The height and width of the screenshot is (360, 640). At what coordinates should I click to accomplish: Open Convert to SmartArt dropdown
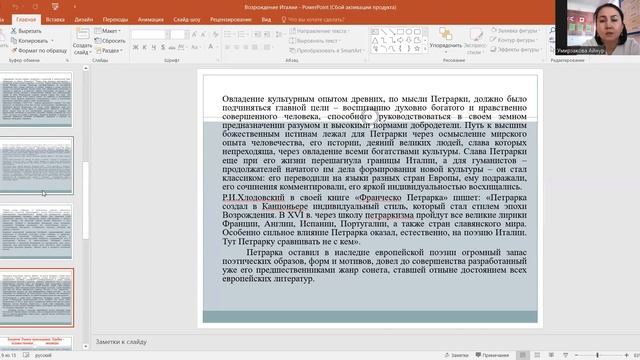327,51
